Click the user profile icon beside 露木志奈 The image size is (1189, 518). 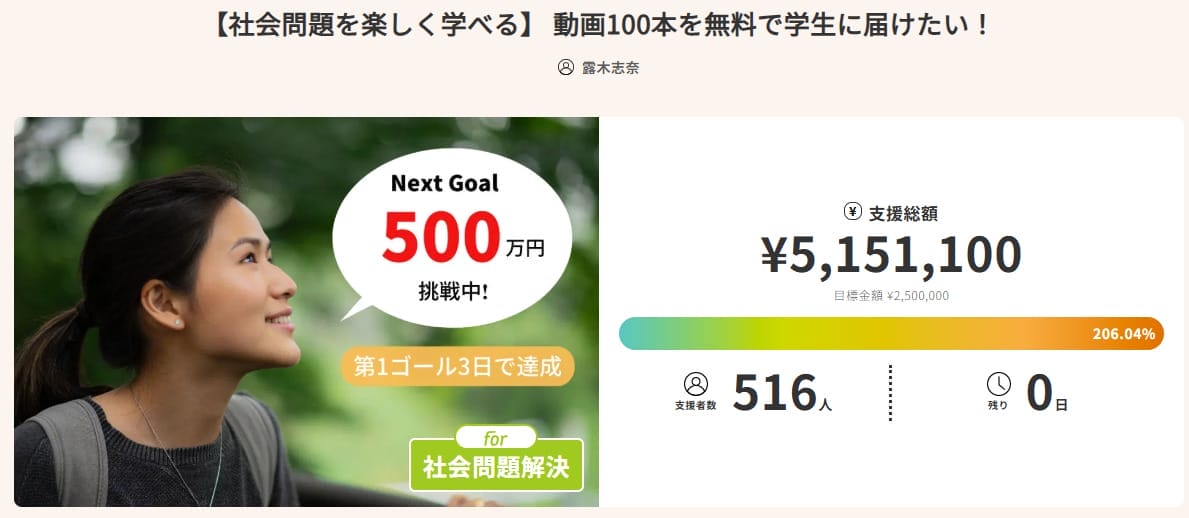click(566, 68)
